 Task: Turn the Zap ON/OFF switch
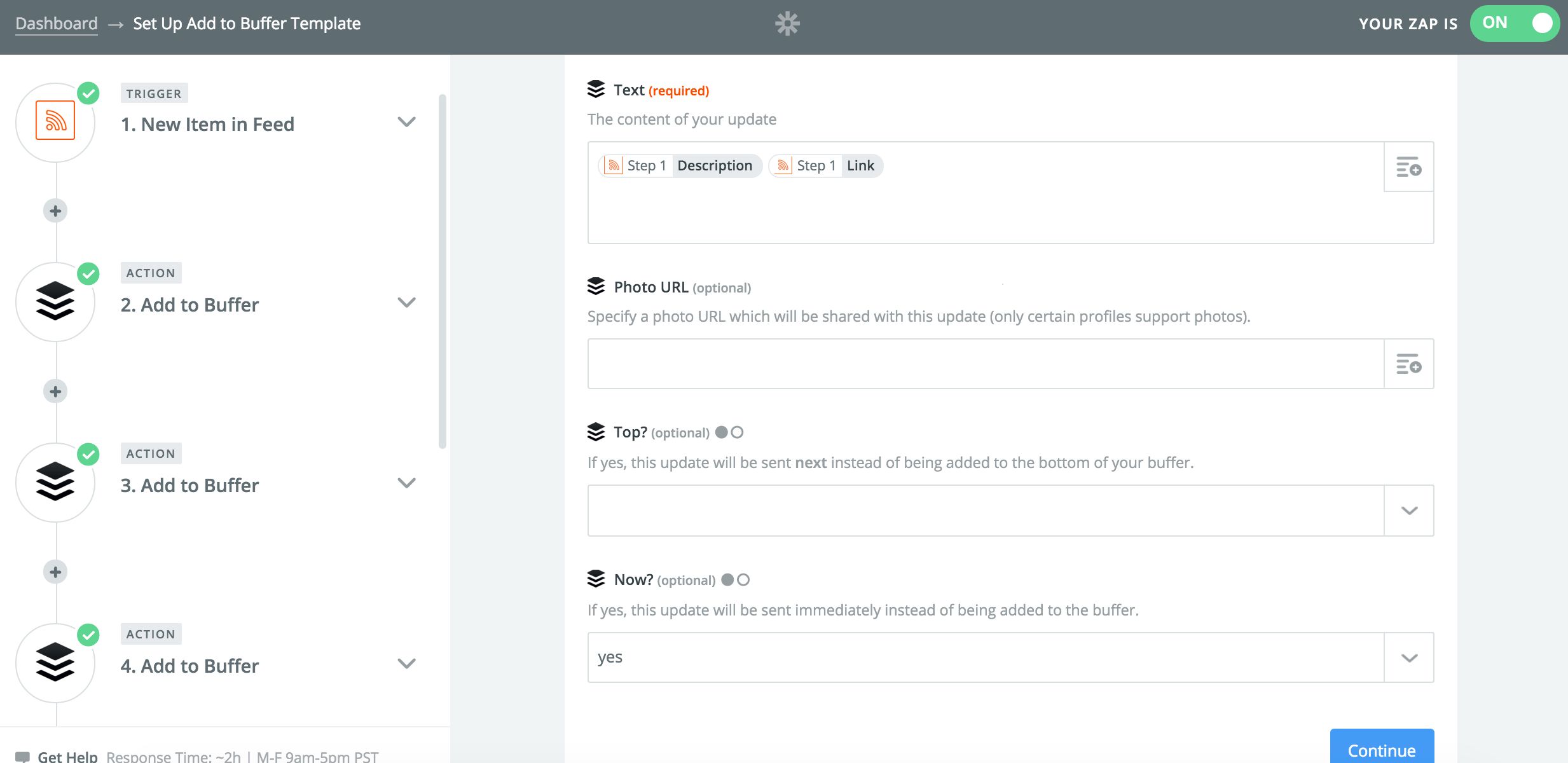(x=1514, y=24)
